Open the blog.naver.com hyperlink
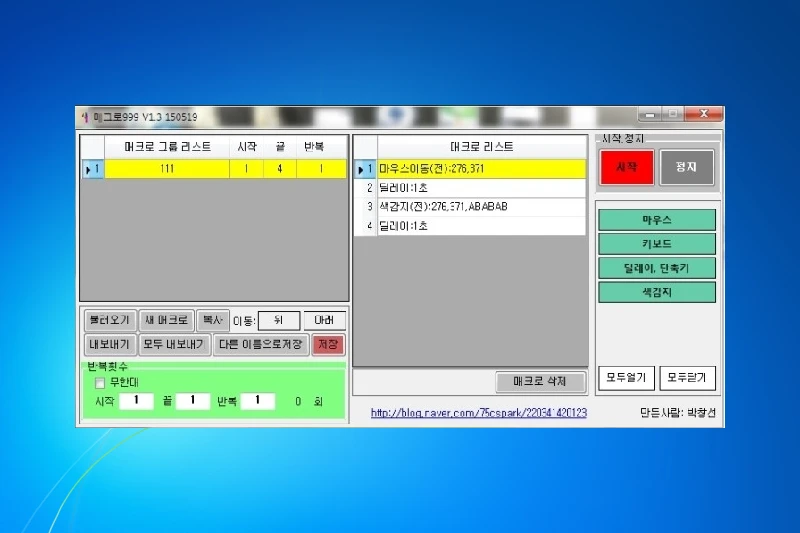 tap(479, 413)
